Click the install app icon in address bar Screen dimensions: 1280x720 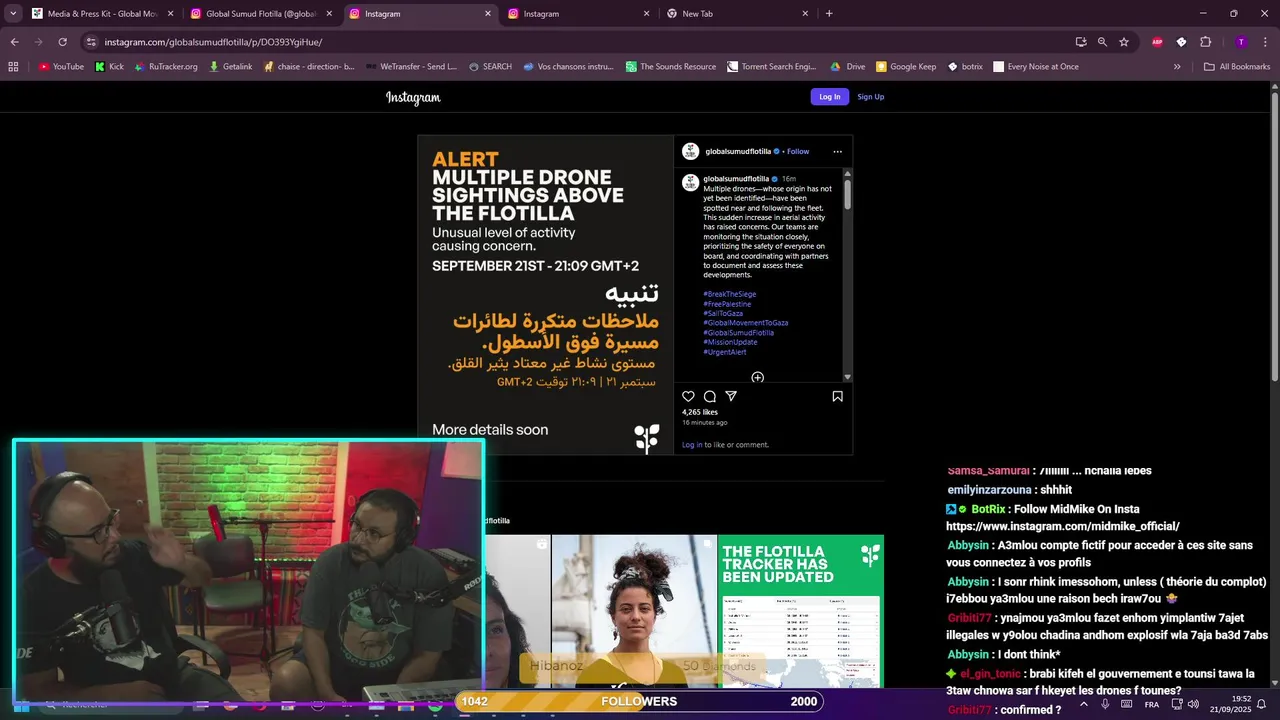click(x=1081, y=42)
